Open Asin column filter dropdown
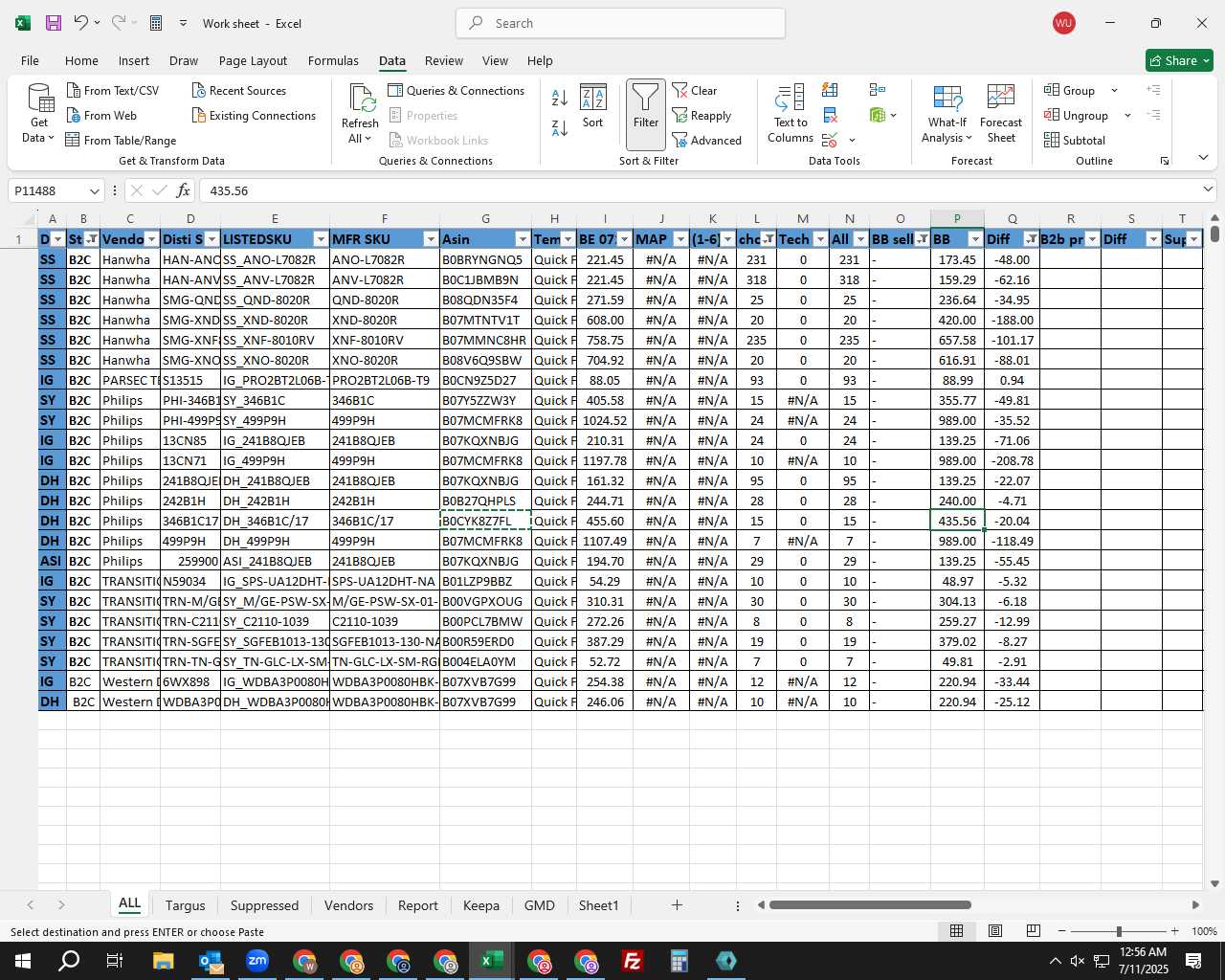The height and width of the screenshot is (980, 1225). pos(523,239)
